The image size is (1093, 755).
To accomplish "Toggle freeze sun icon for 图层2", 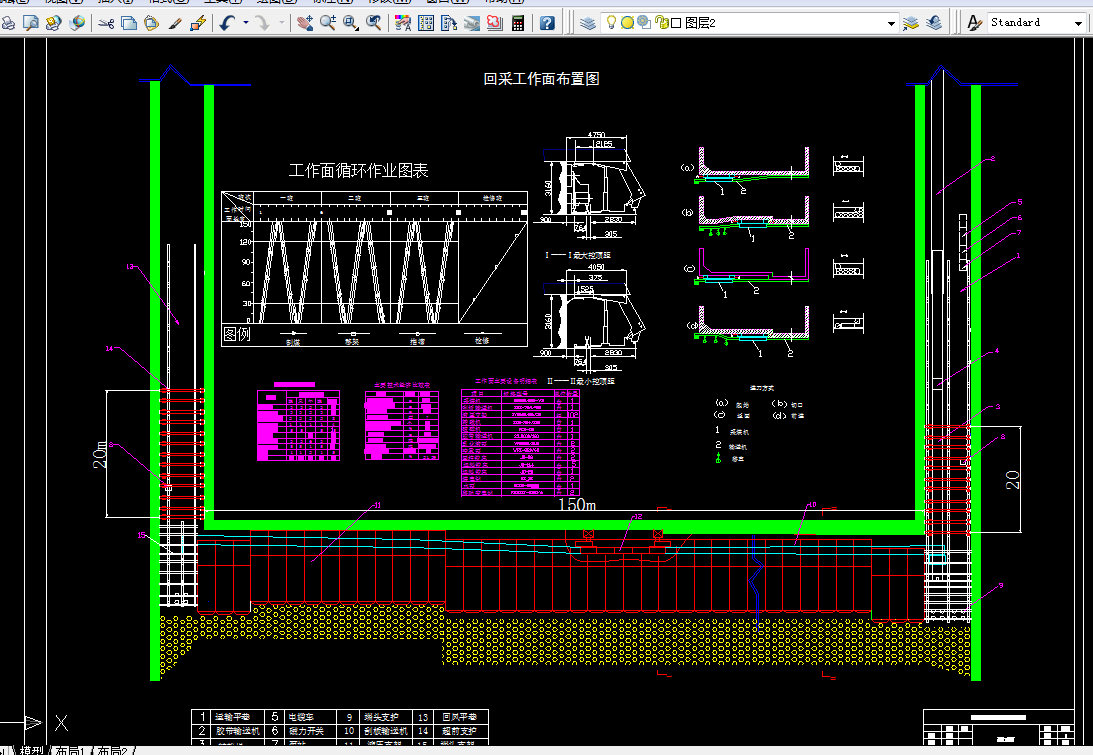I will (627, 22).
